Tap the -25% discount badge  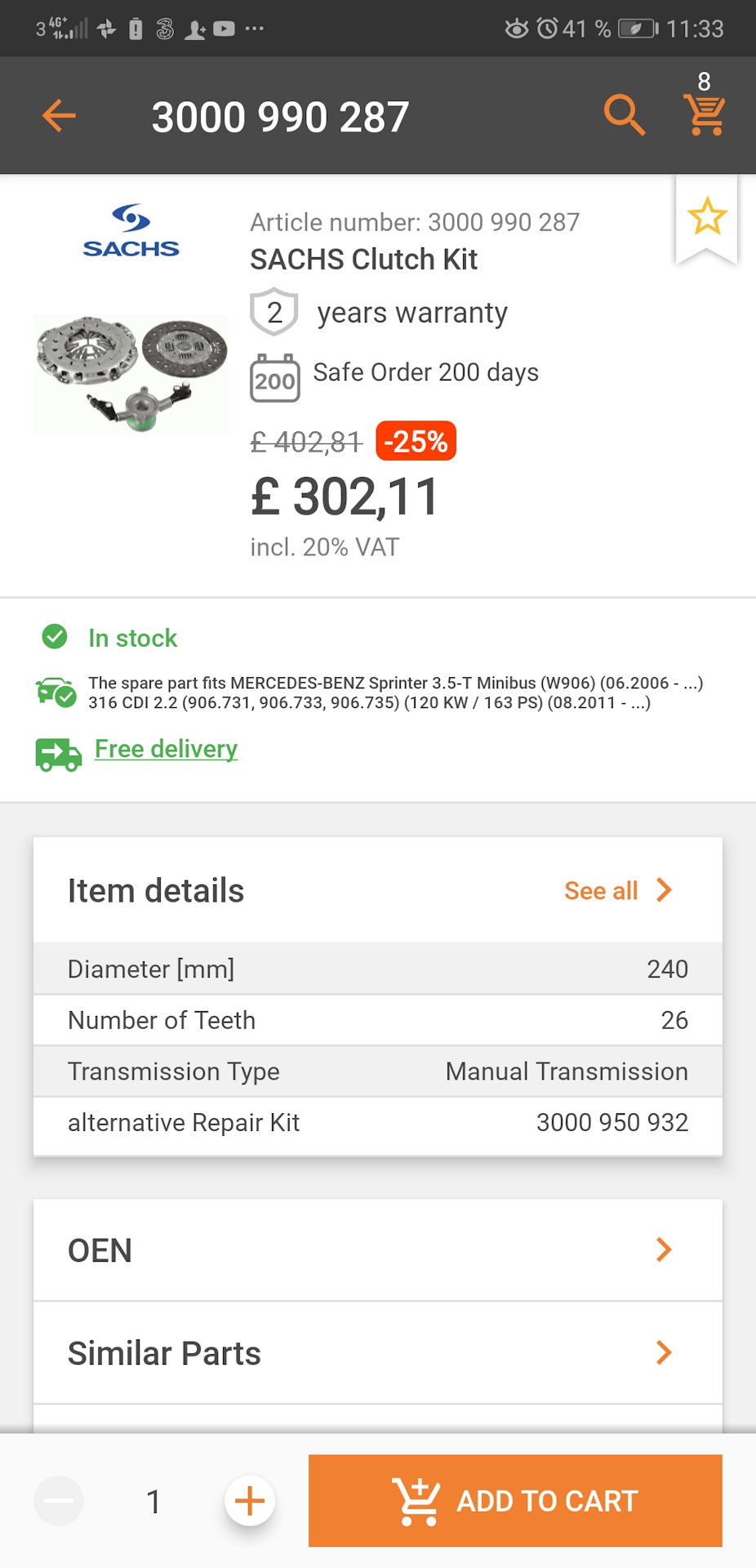tap(416, 442)
